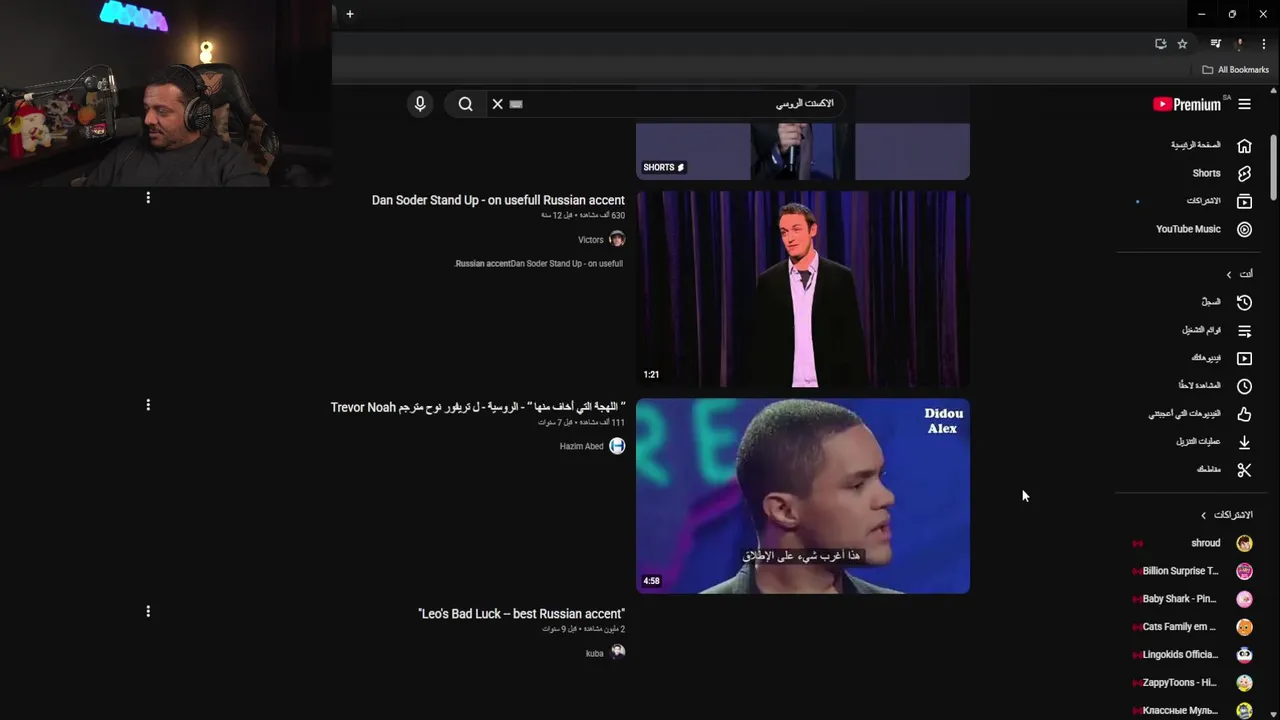Open the Shorts thumbnail at top
The image size is (1280, 720).
[803, 151]
